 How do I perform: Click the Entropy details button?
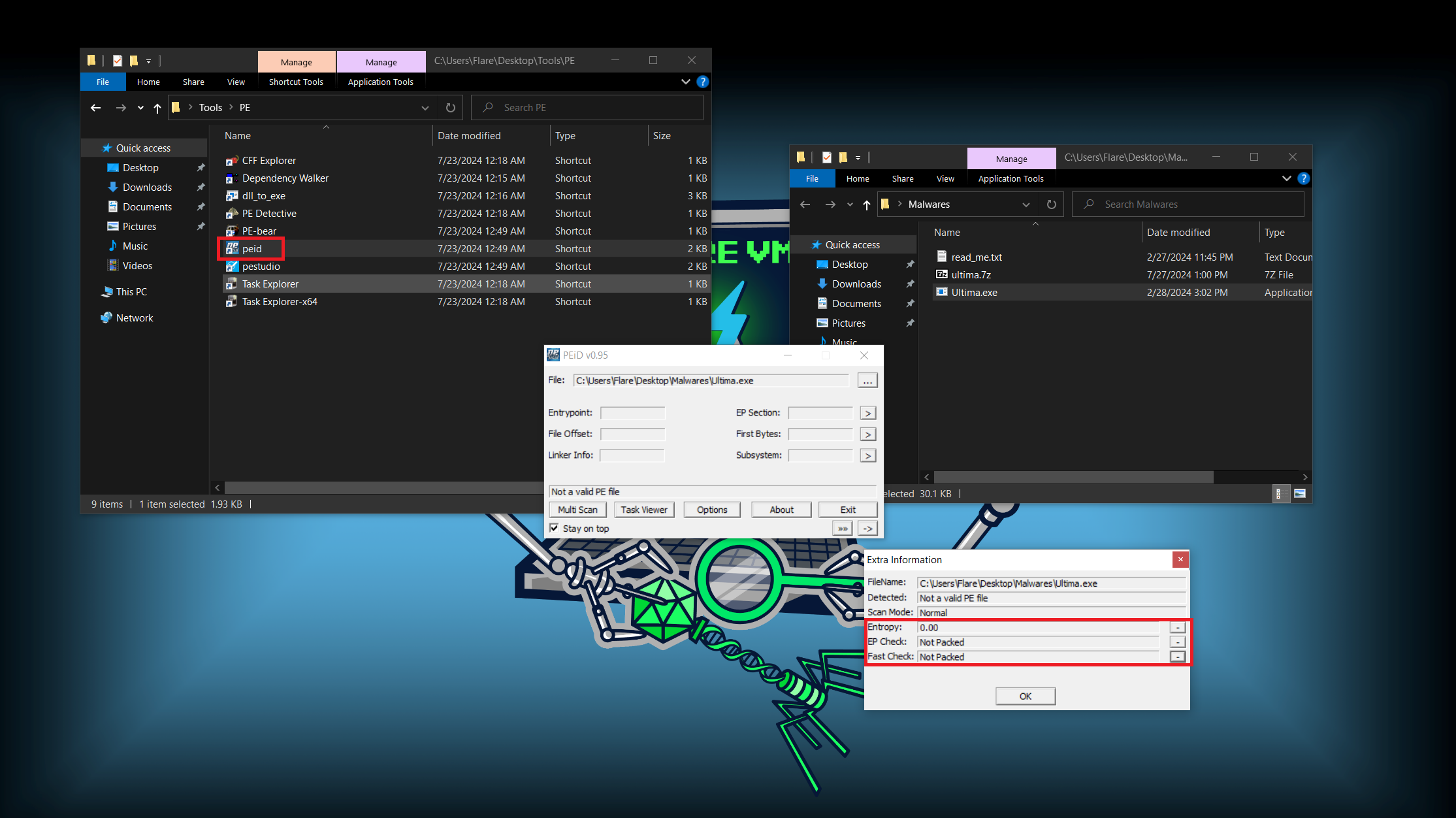click(1177, 627)
